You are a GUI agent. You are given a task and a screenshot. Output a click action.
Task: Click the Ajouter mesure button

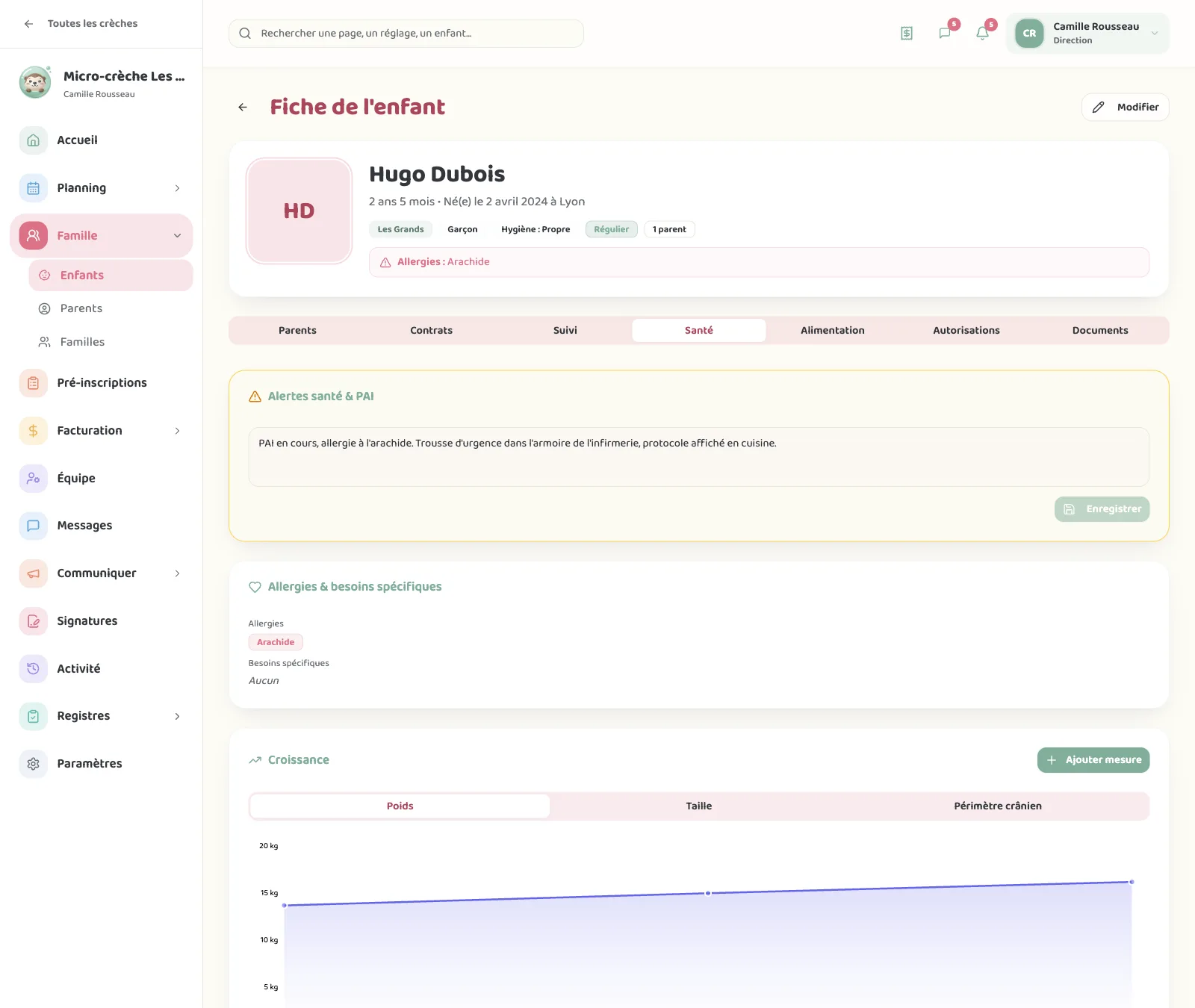point(1093,760)
